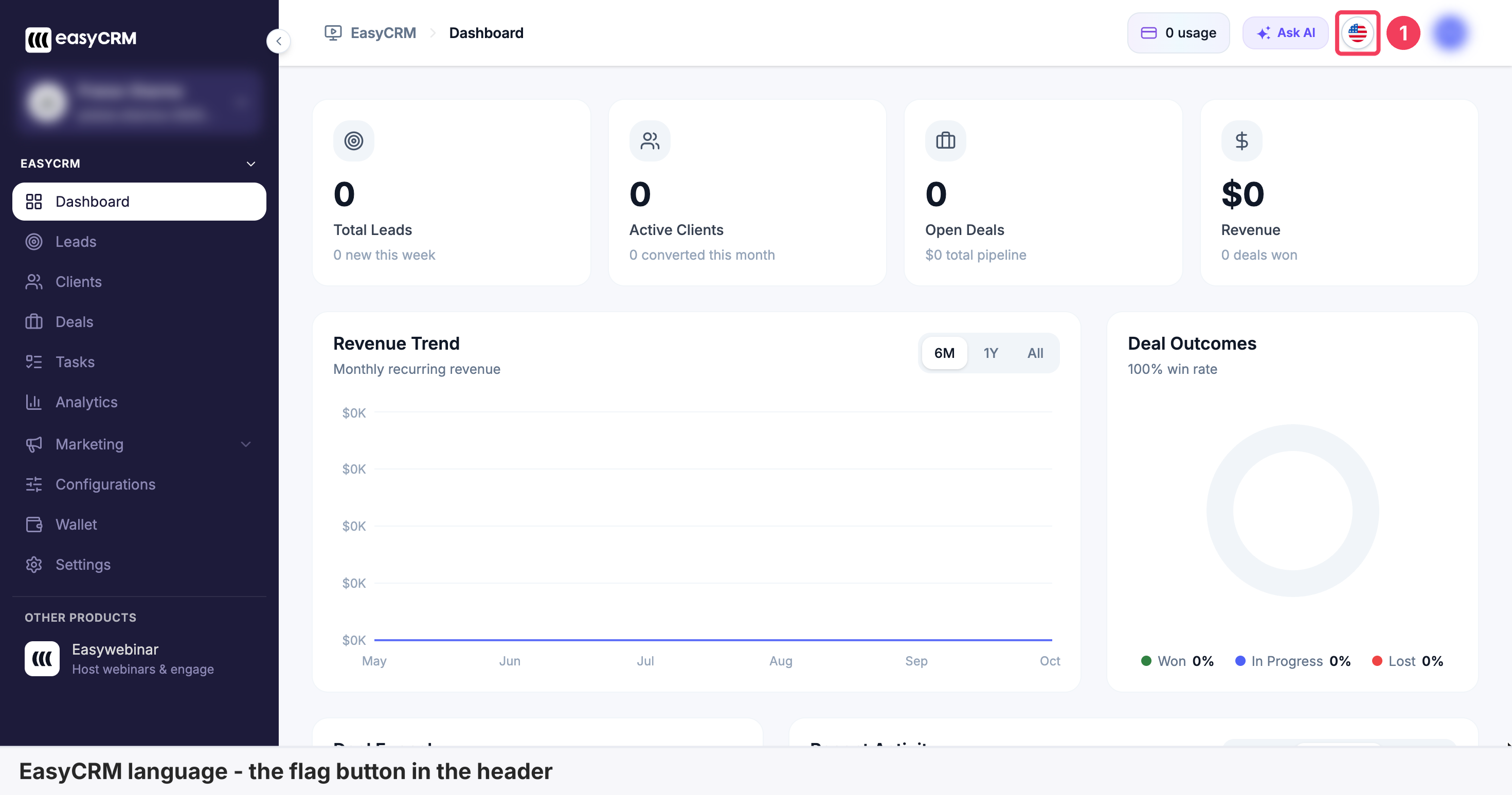Image resolution: width=1512 pixels, height=795 pixels.
Task: Open Leads in the sidebar
Action: [x=139, y=242]
